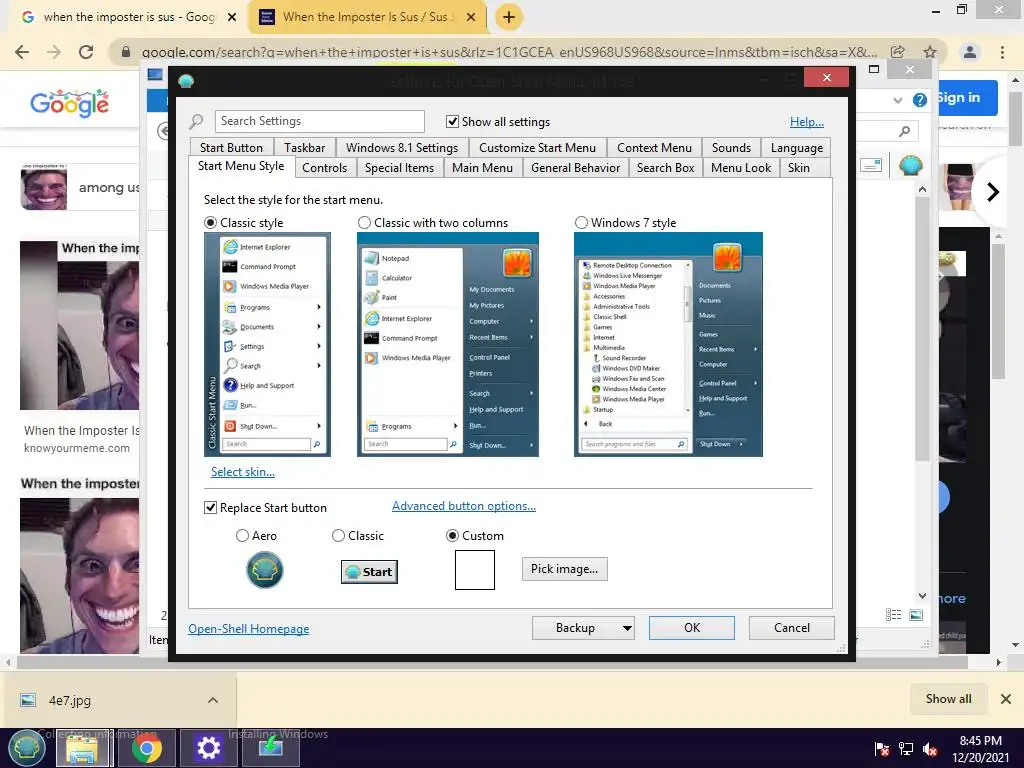Click the Open-Shell icon in the background window toolbar
This screenshot has width=1024, height=768.
click(910, 166)
